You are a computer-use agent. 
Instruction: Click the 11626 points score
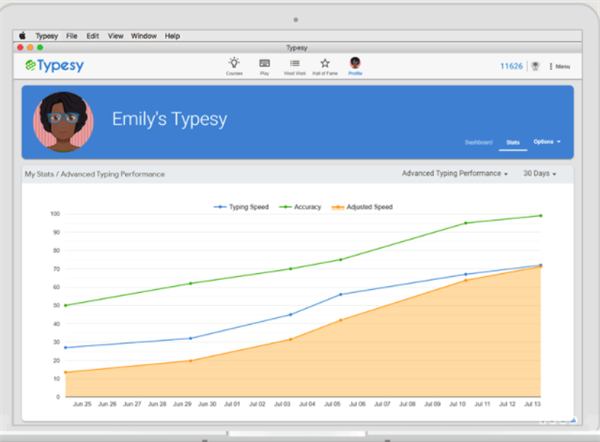[x=511, y=66]
